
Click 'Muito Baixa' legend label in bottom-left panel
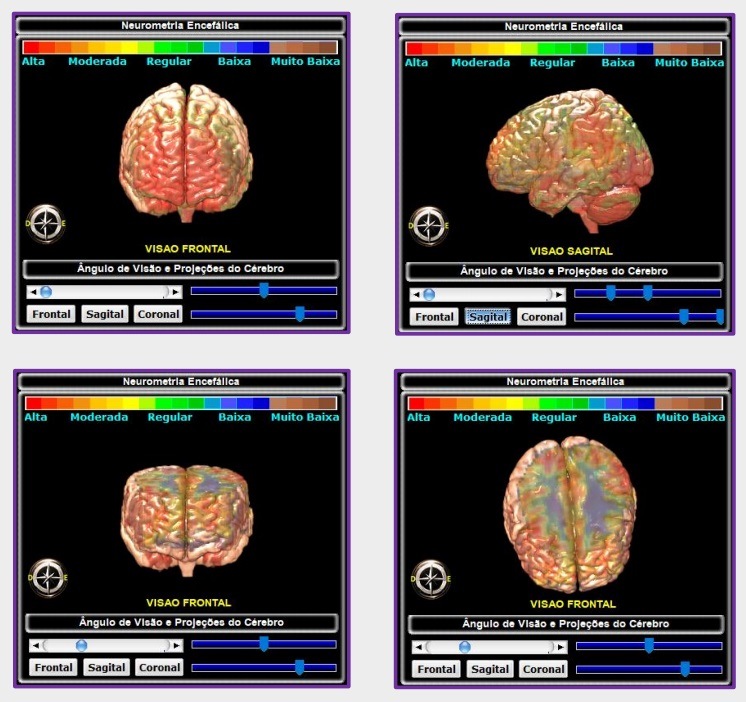tap(305, 417)
